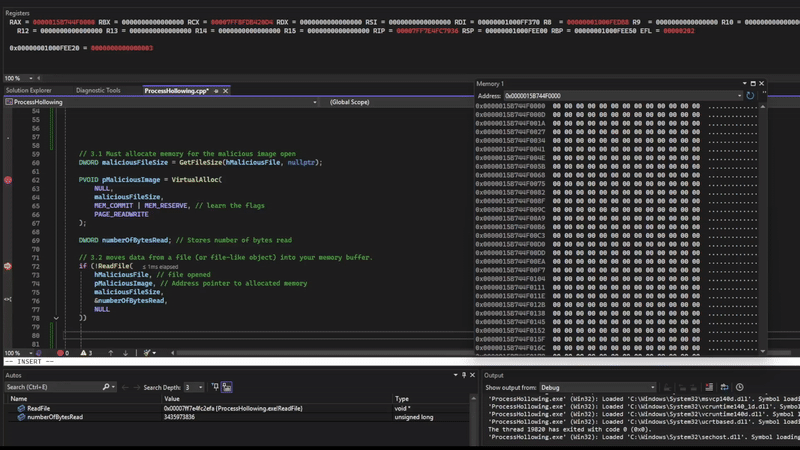
Task: Click the Output panel title
Action: [x=493, y=376]
